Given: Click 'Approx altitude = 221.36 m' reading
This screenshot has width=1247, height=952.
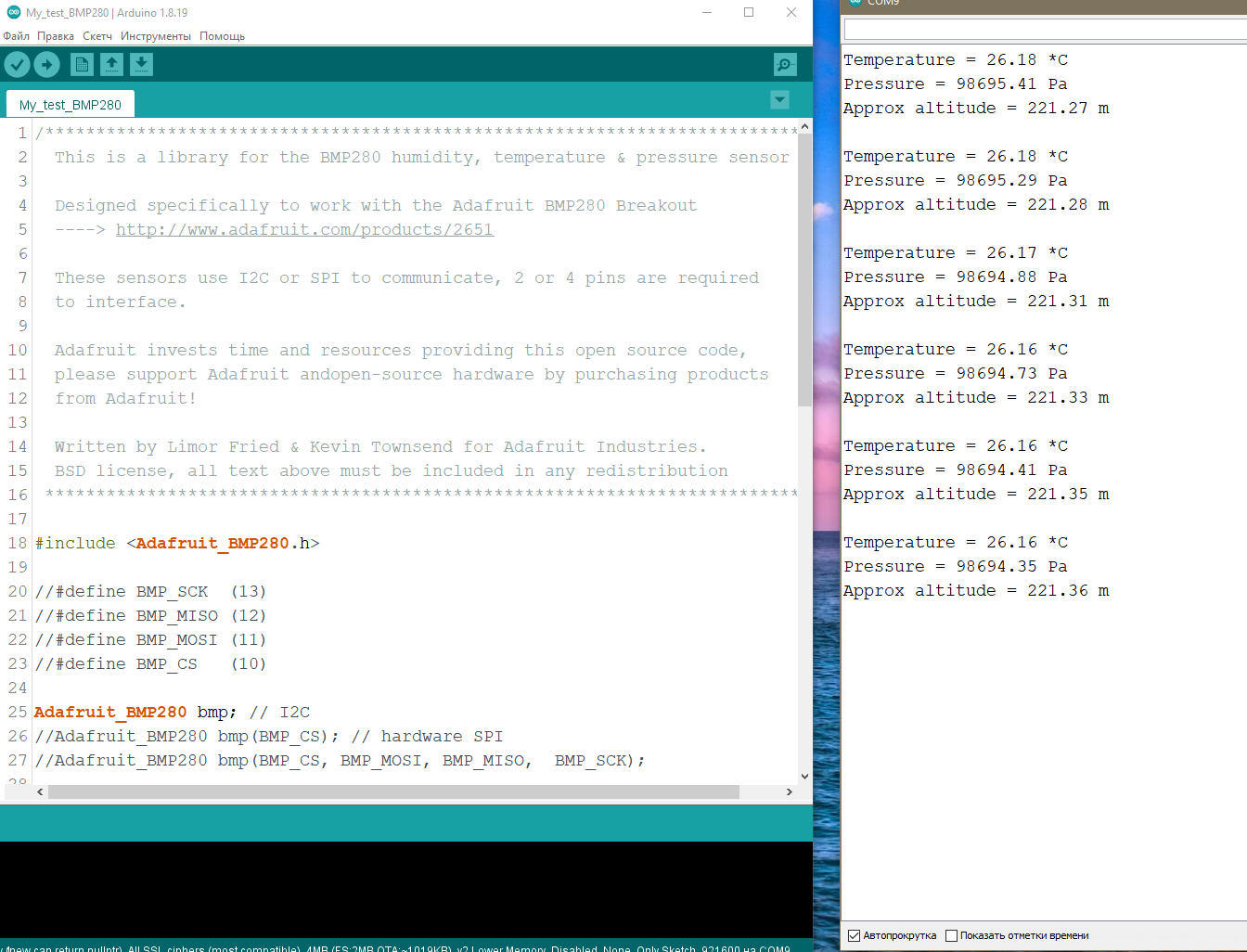Looking at the screenshot, I should point(976,590).
